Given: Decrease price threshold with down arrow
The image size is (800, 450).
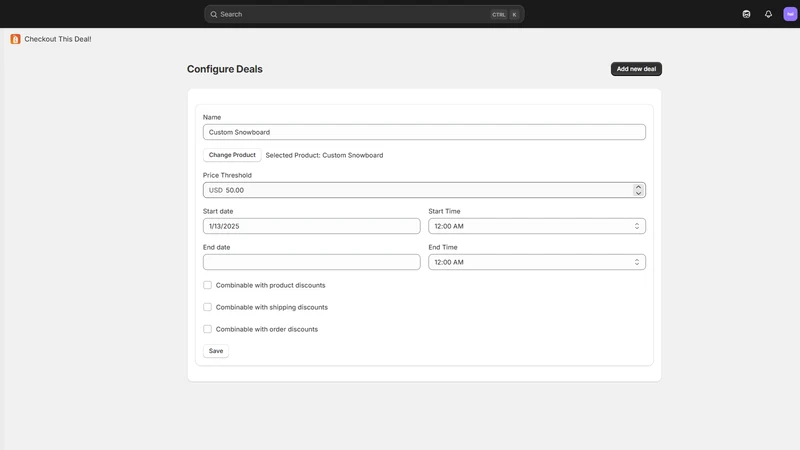Looking at the screenshot, I should [638, 193].
